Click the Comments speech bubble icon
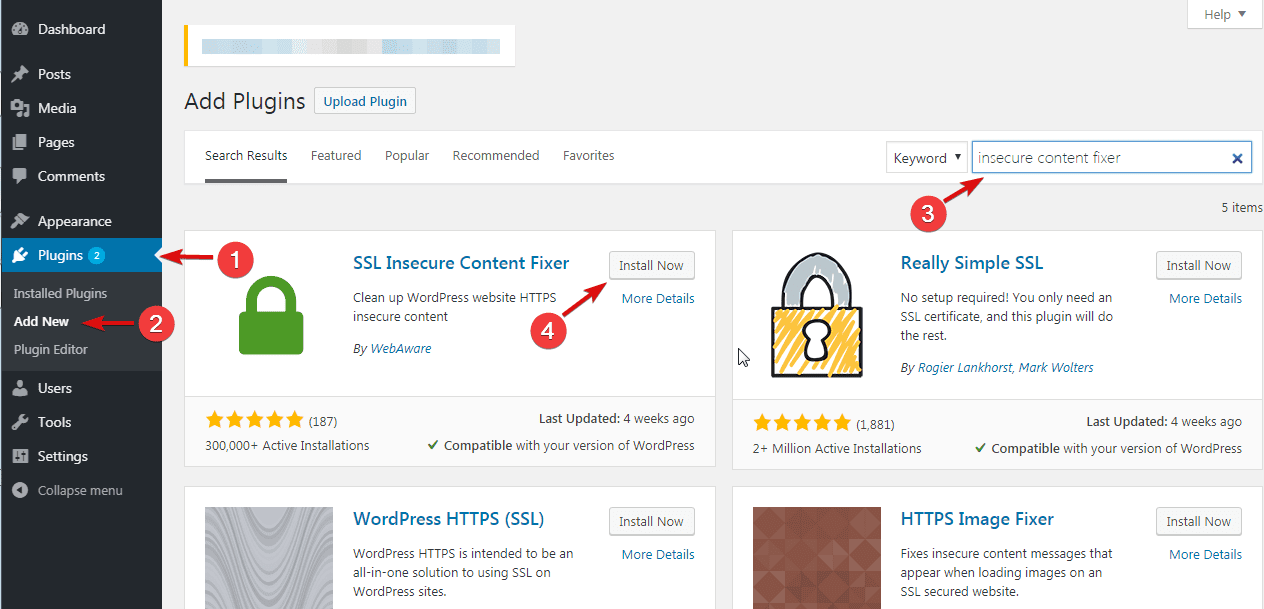This screenshot has height=609, width=1264. click(x=20, y=176)
